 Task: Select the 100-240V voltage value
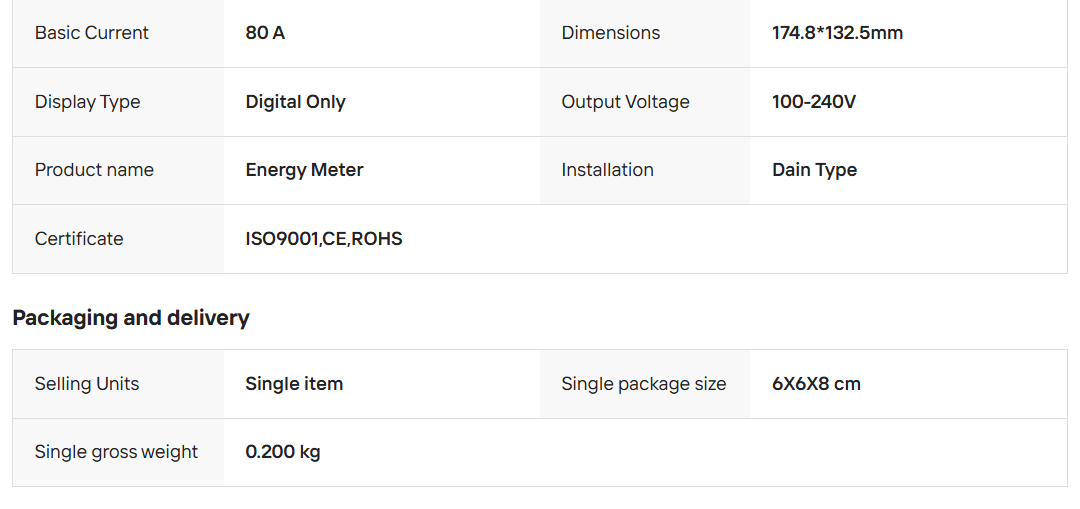[x=814, y=102]
